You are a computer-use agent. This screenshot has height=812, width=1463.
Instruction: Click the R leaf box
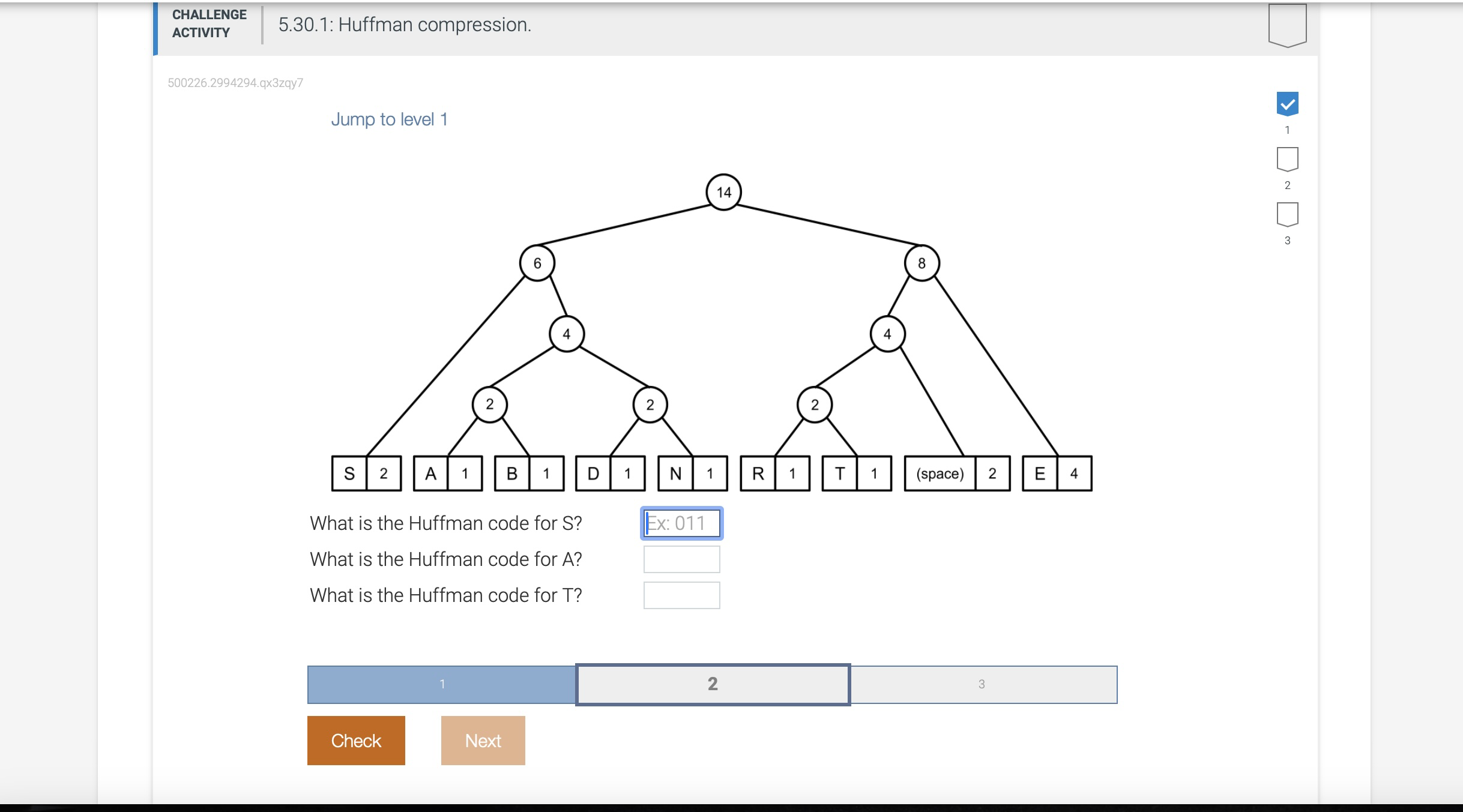(775, 474)
